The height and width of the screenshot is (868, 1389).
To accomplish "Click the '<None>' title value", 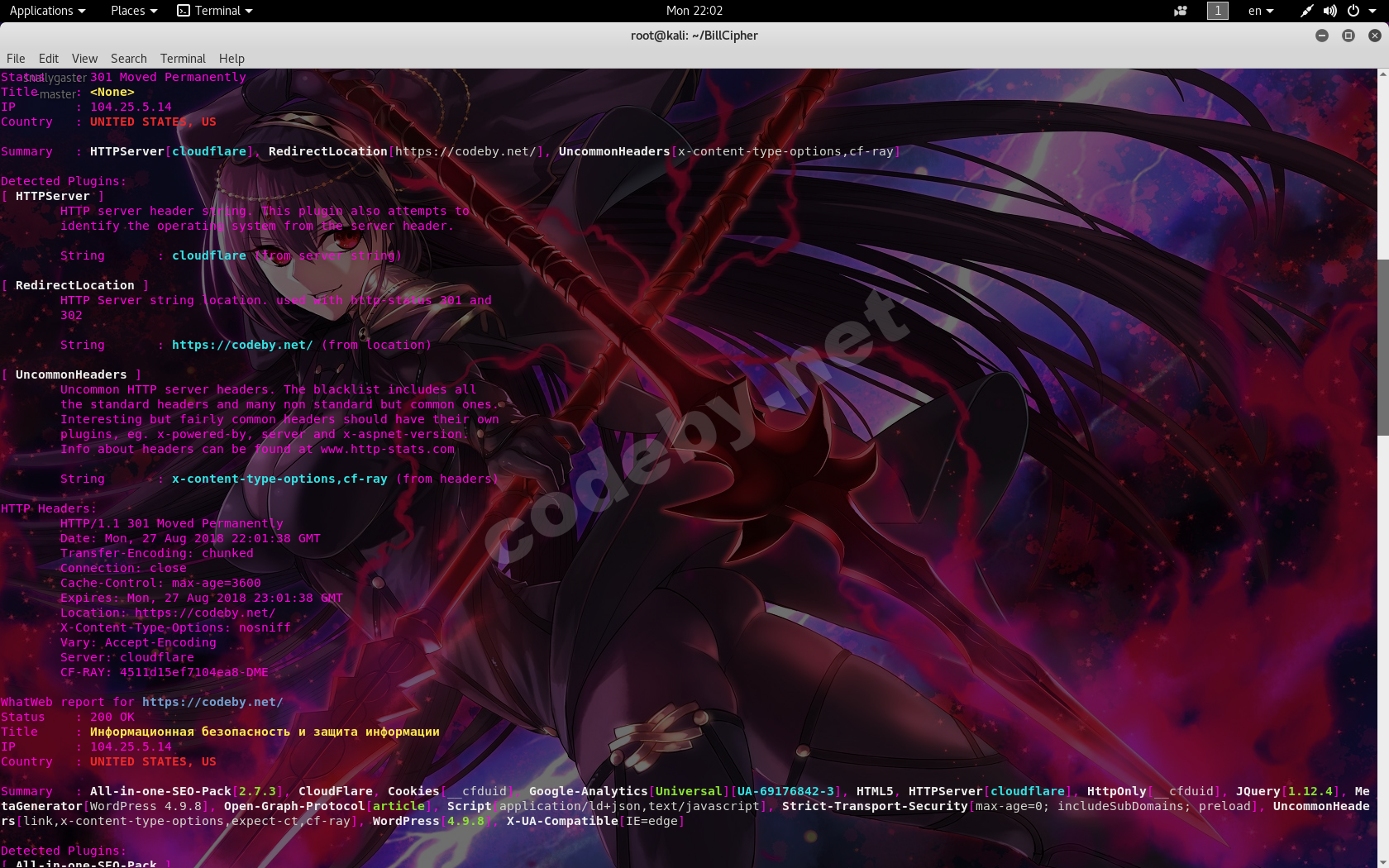I will coord(112,92).
